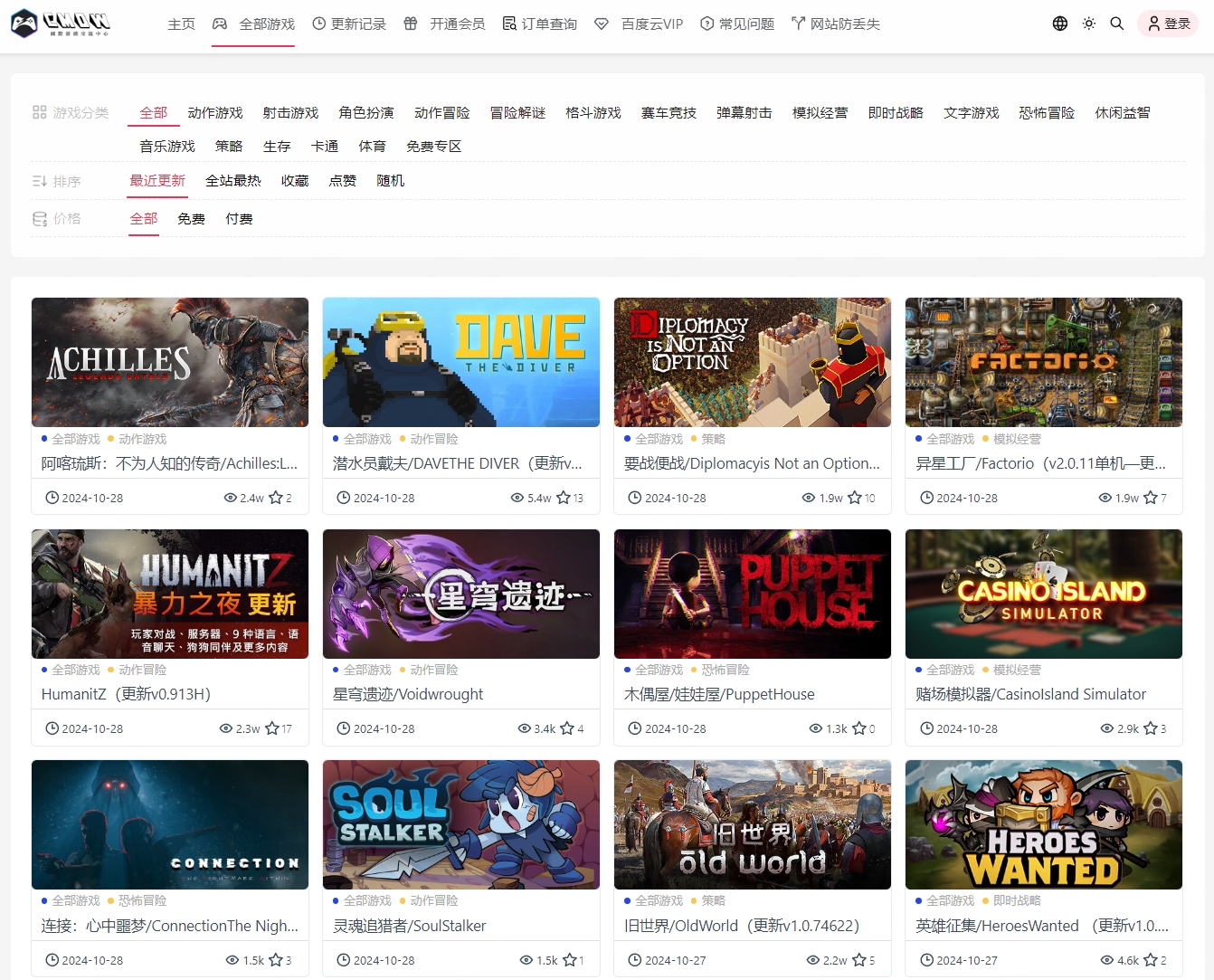Open 订单查询 order lookup
Viewport: 1214px width, 980px height.
[x=540, y=24]
